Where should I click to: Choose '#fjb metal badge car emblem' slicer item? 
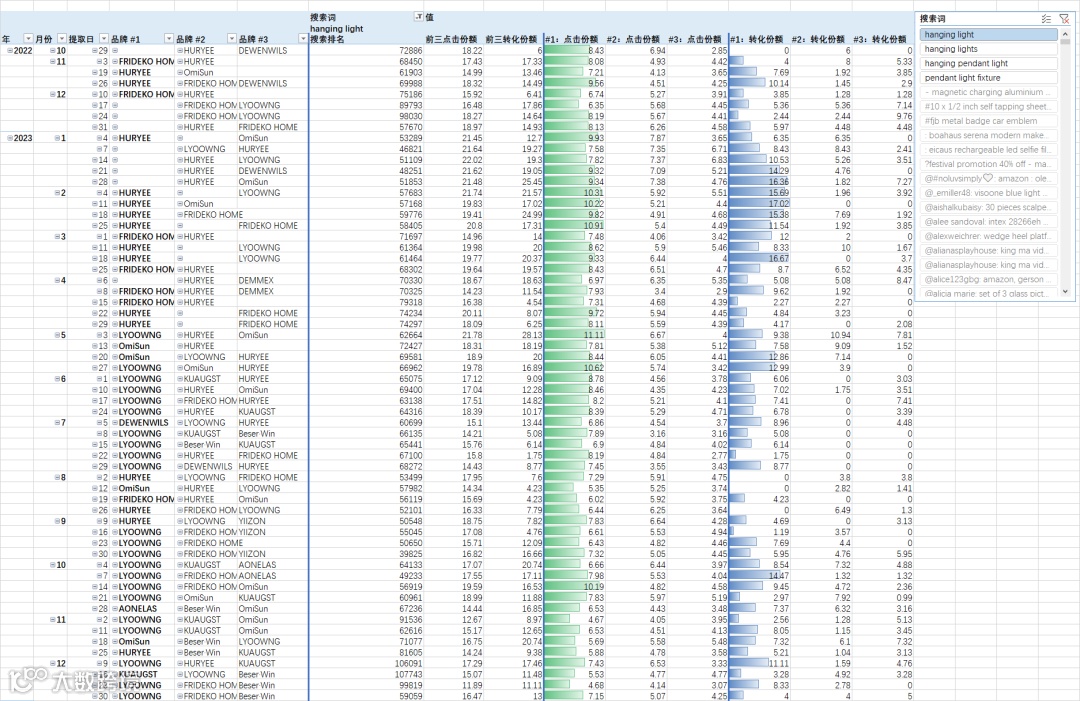click(988, 121)
